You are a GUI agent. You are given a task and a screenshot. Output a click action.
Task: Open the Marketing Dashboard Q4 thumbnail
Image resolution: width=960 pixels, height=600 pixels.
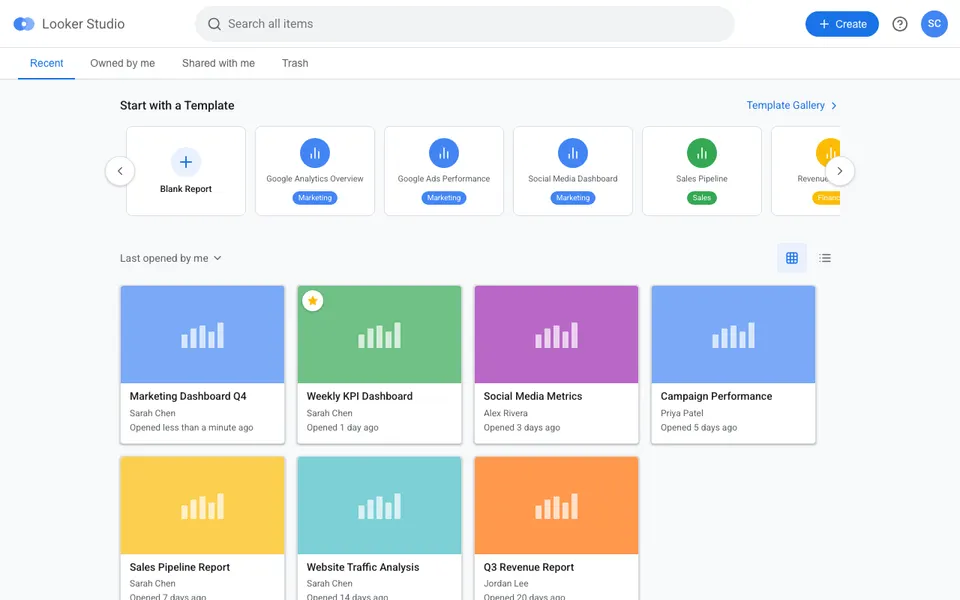coord(203,334)
